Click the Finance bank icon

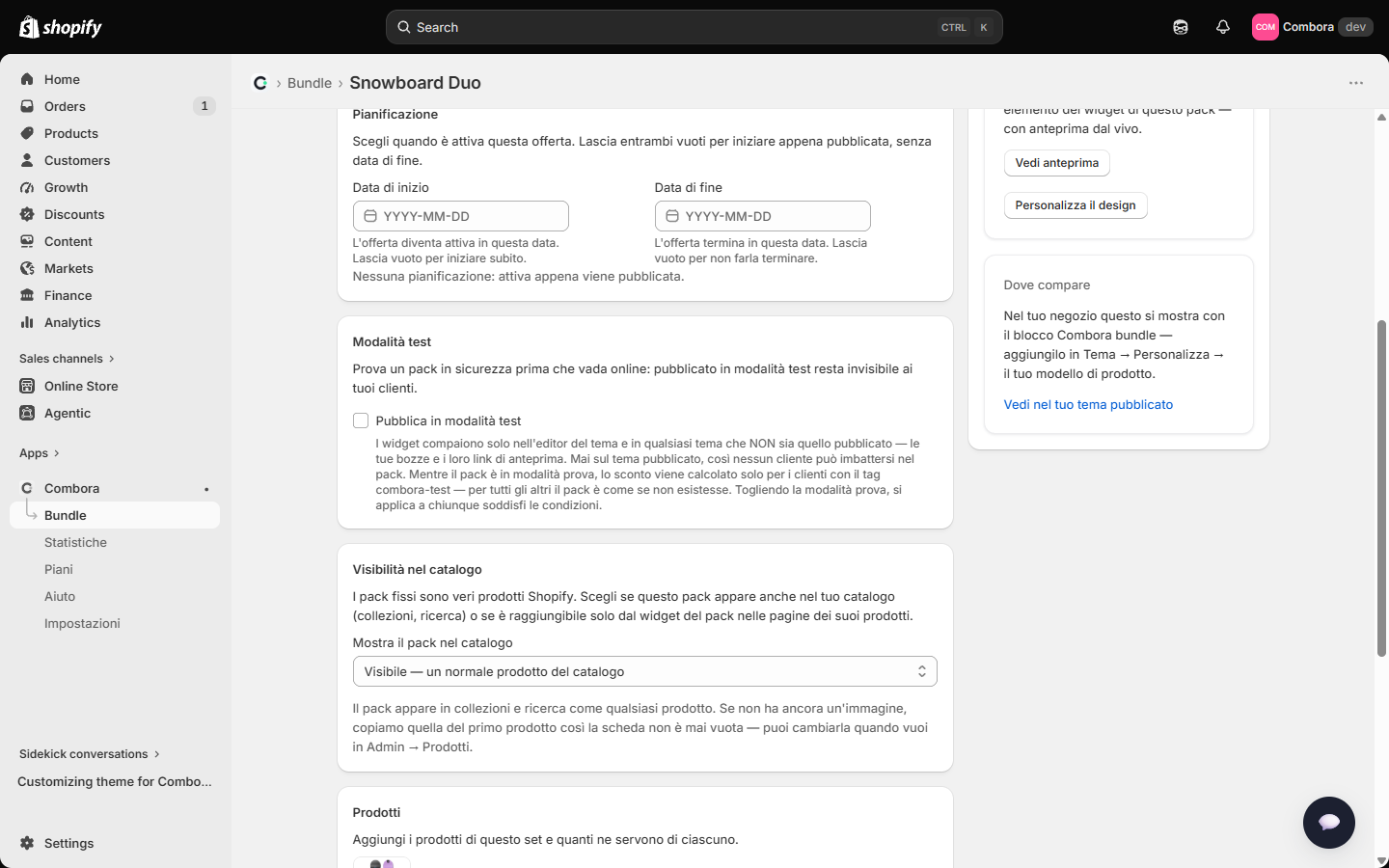coord(27,295)
